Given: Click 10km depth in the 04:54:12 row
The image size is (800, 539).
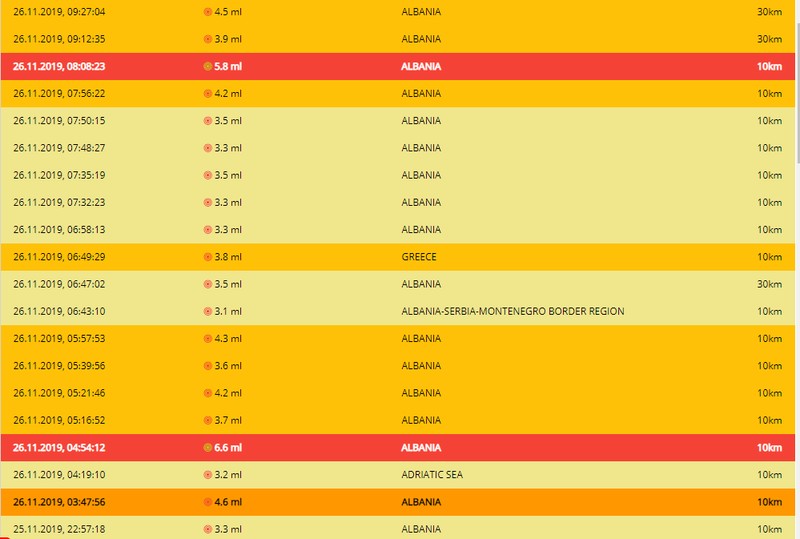Looking at the screenshot, I should click(769, 448).
